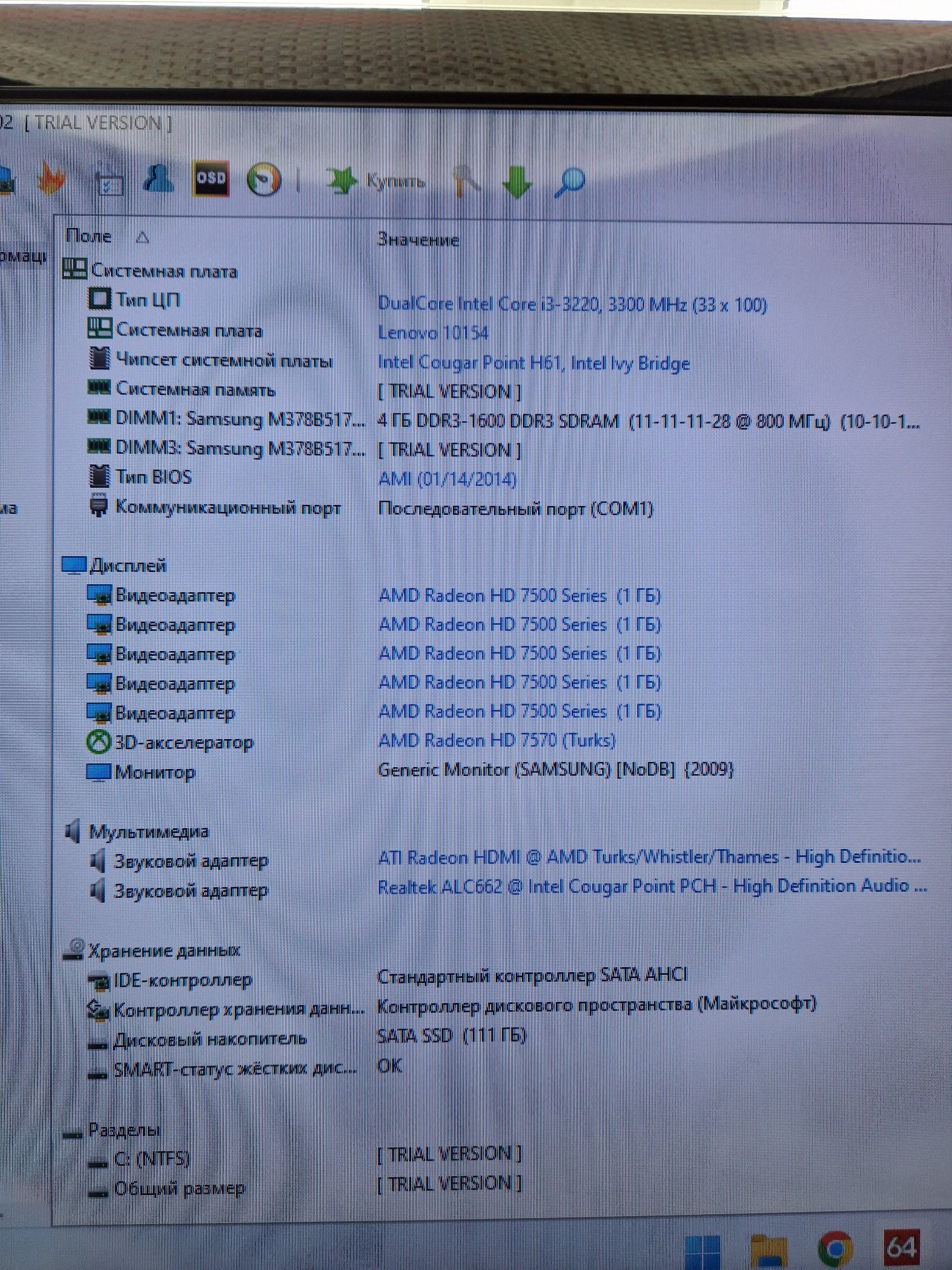The height and width of the screenshot is (1270, 952).
Task: Select the C: (NTFS) partition row
Action: (x=152, y=1159)
